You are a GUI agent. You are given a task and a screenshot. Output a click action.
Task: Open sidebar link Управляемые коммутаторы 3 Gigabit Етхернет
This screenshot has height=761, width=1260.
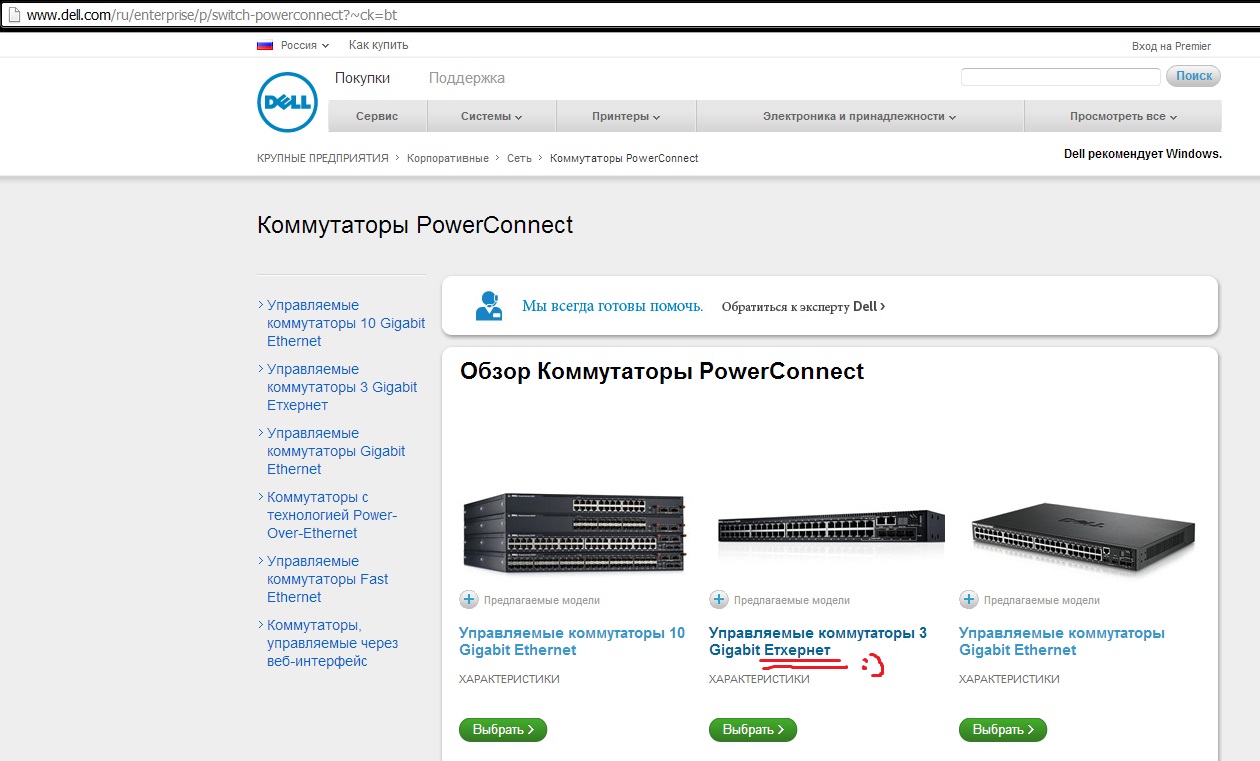pyautogui.click(x=342, y=387)
